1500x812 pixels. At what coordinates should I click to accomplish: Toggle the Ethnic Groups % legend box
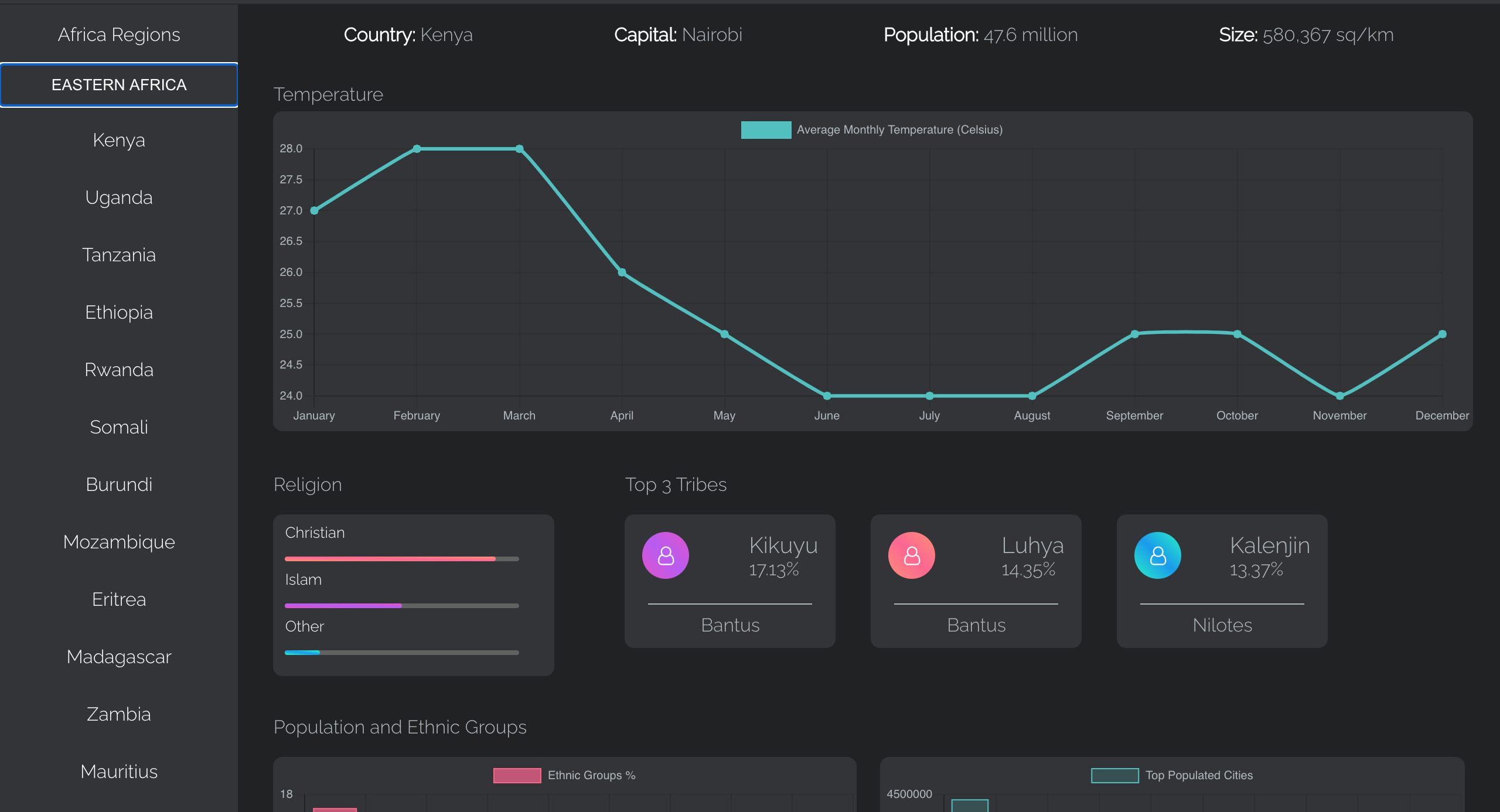[x=517, y=775]
